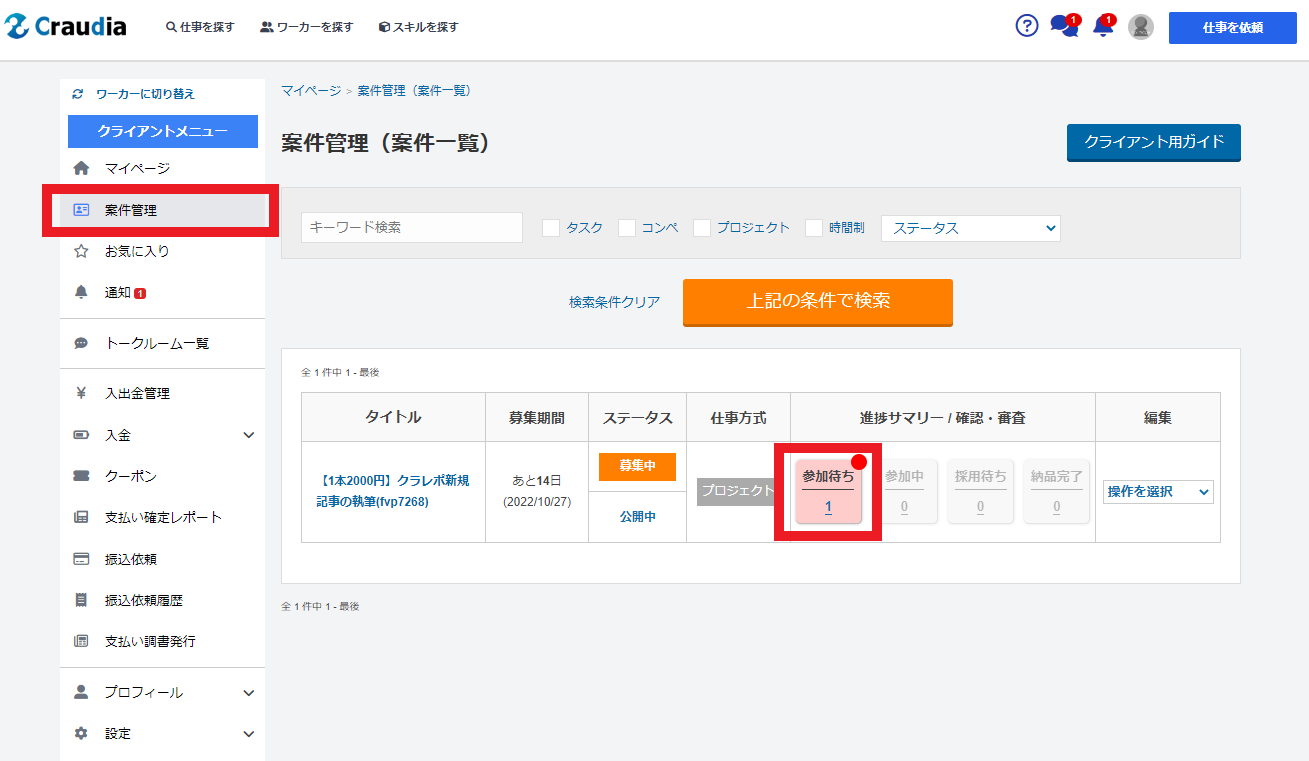1309x761 pixels.
Task: Open the ステータス dropdown
Action: pos(970,228)
